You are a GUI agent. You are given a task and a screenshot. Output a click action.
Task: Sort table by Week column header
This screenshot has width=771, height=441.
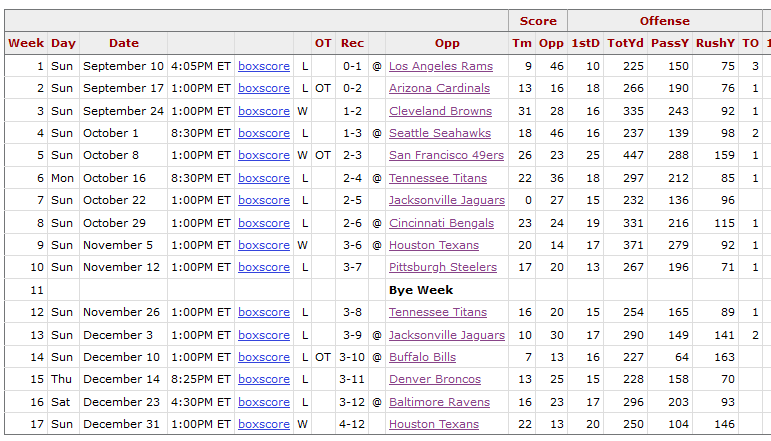(x=26, y=43)
